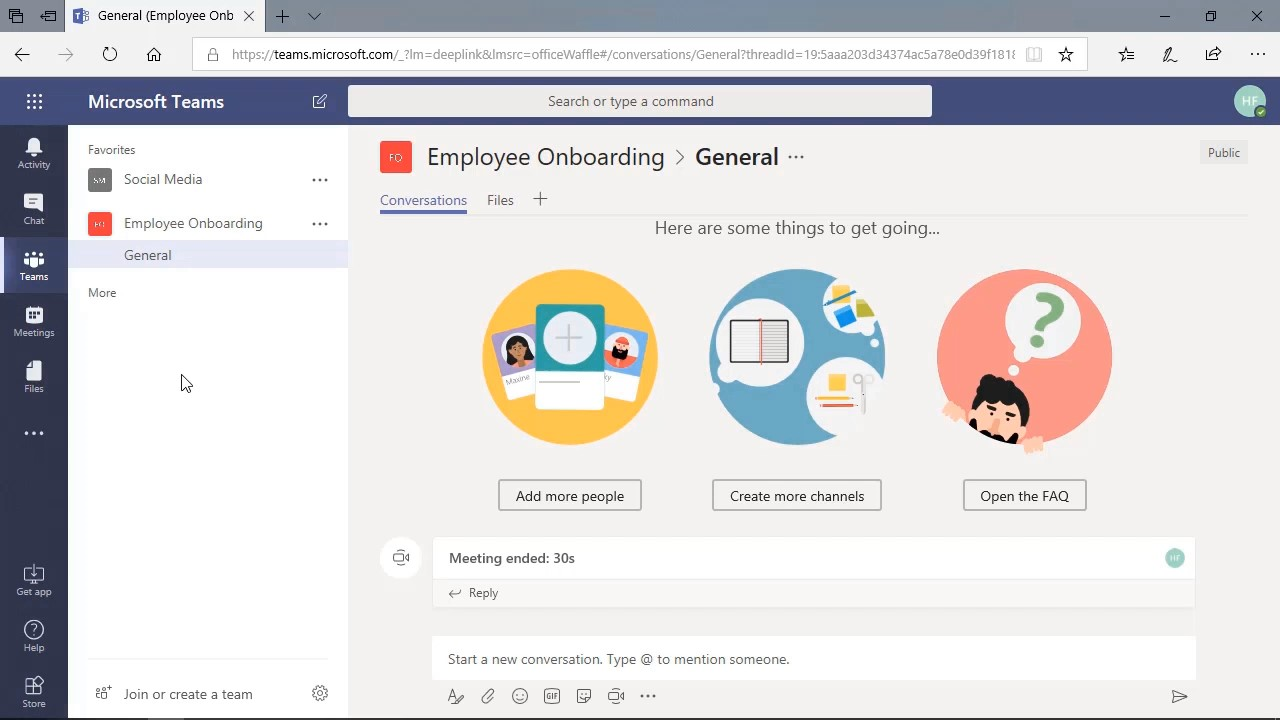Open channel management via the gear icon
The width and height of the screenshot is (1280, 720).
click(320, 693)
